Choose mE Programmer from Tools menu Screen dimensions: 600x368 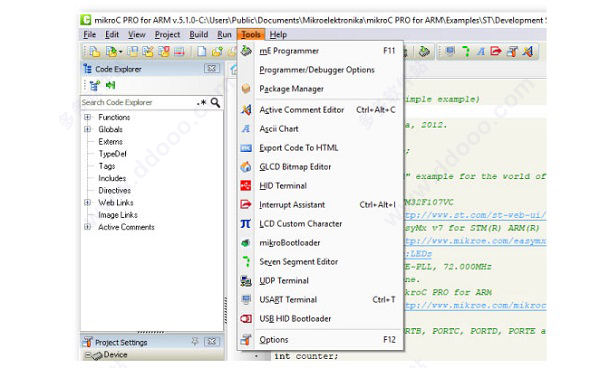click(320, 51)
